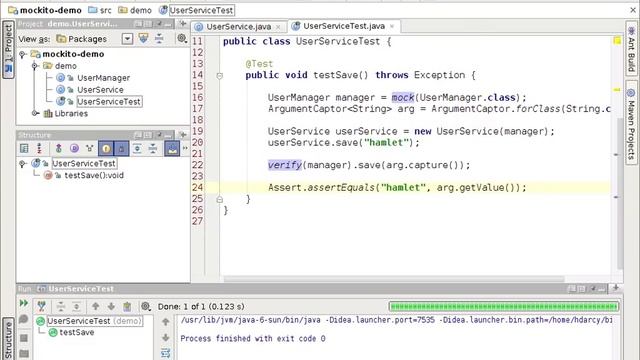Toggle Autoscroll to source in Structure toolbar
640x360 pixels.
pyautogui.click(x=172, y=149)
